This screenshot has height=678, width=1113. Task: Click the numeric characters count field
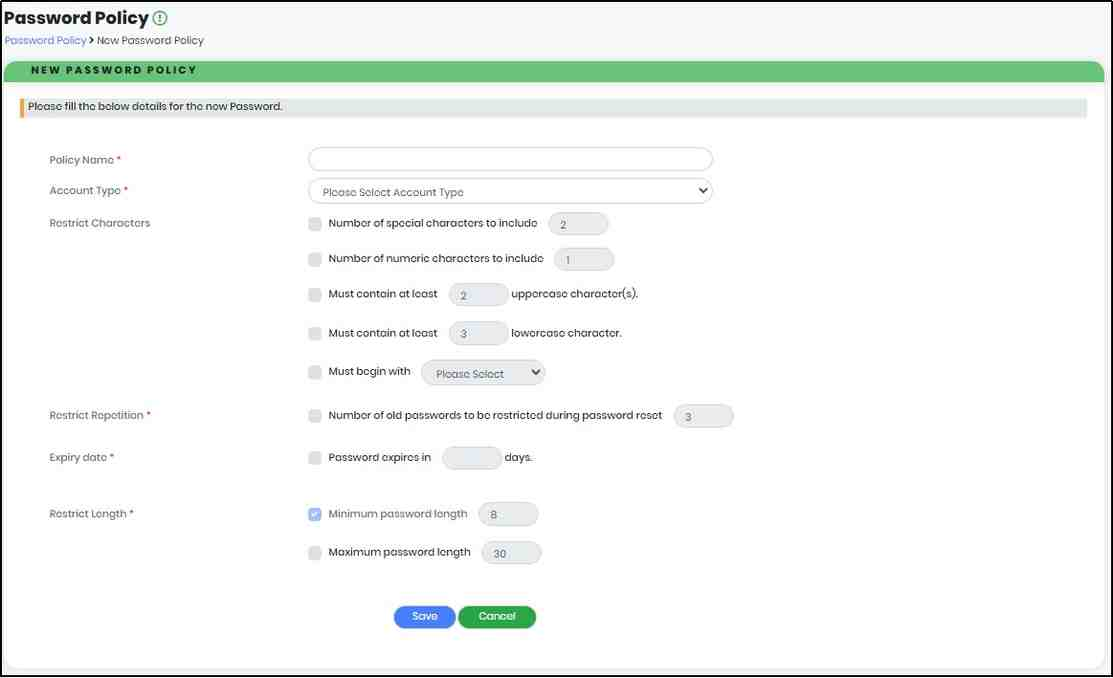point(583,259)
